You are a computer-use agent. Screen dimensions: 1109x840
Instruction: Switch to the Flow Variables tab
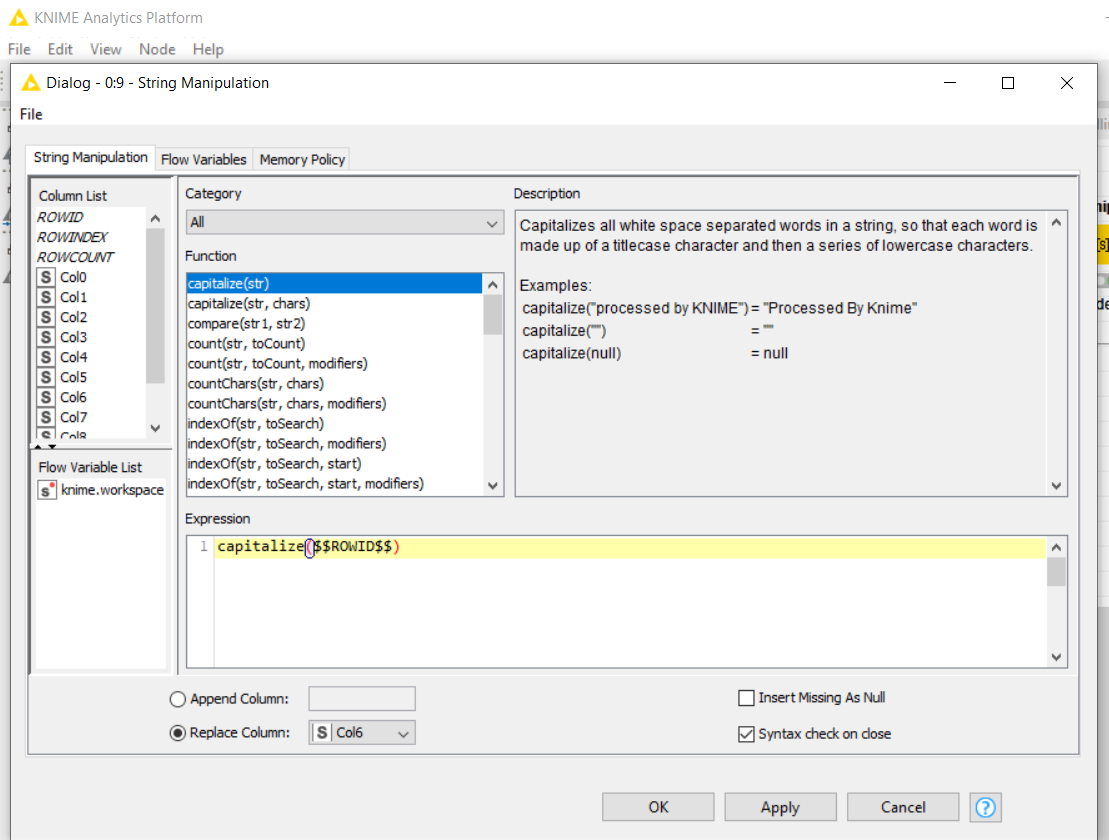coord(203,159)
